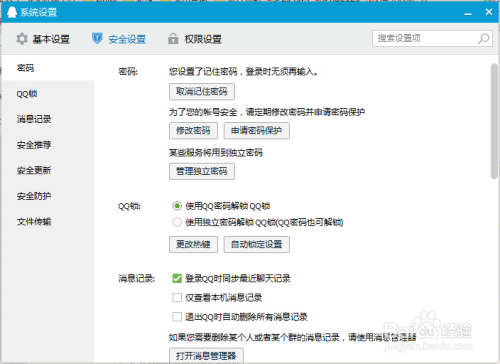This screenshot has width=500, height=364.
Task: Open 安全更新 in the sidebar
Action: (48, 170)
